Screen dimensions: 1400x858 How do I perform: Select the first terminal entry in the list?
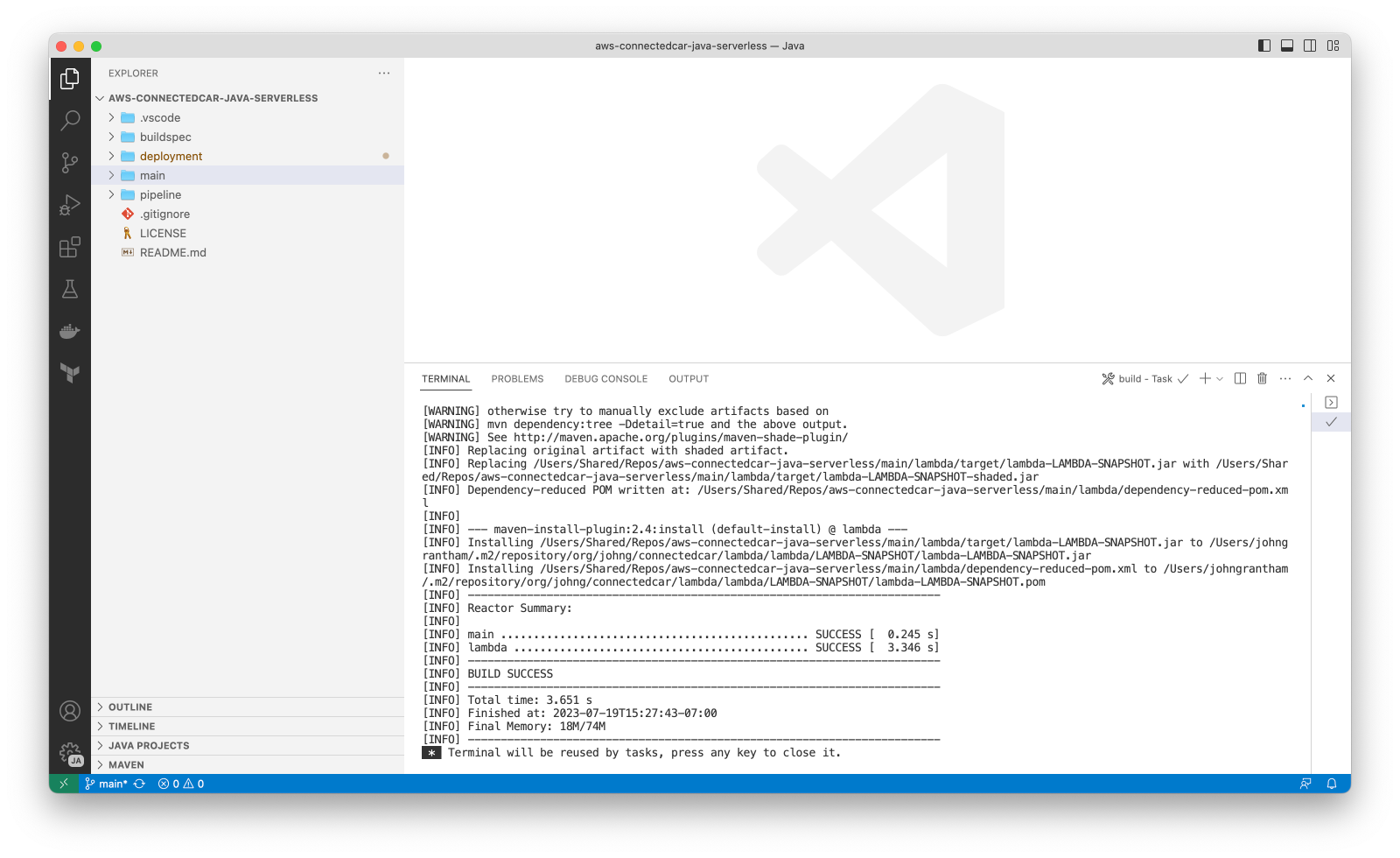click(1331, 403)
